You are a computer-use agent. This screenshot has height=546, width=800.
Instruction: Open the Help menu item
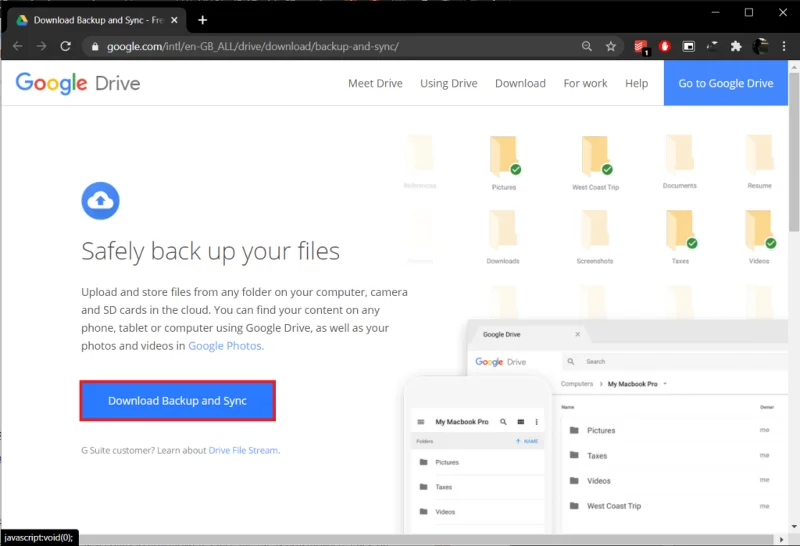[x=636, y=83]
